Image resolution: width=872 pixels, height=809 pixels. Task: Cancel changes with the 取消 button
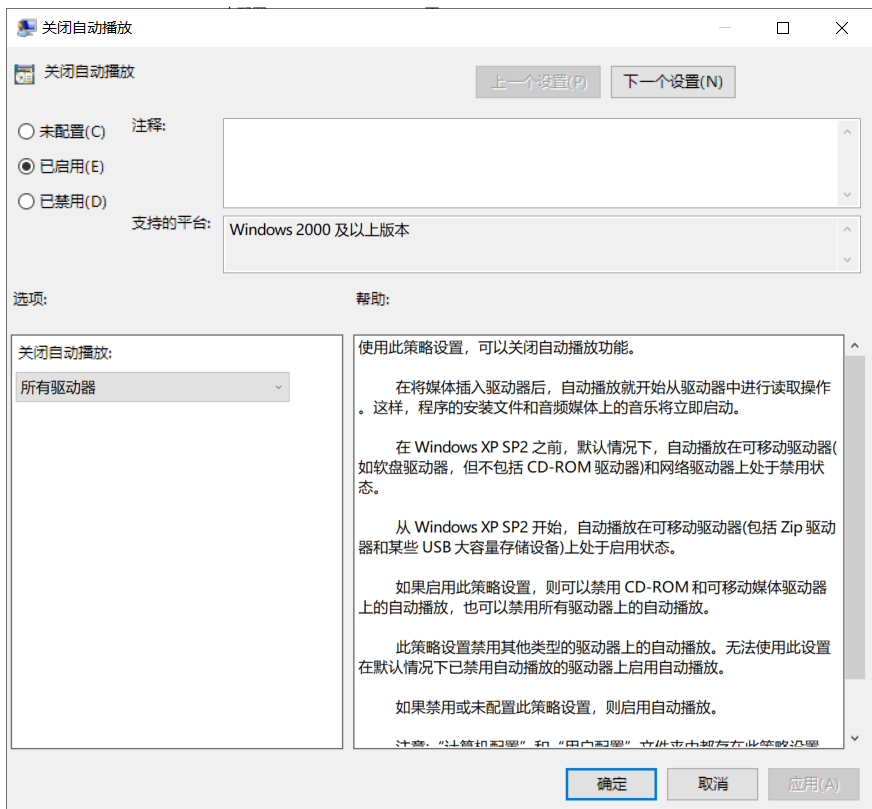tap(712, 783)
